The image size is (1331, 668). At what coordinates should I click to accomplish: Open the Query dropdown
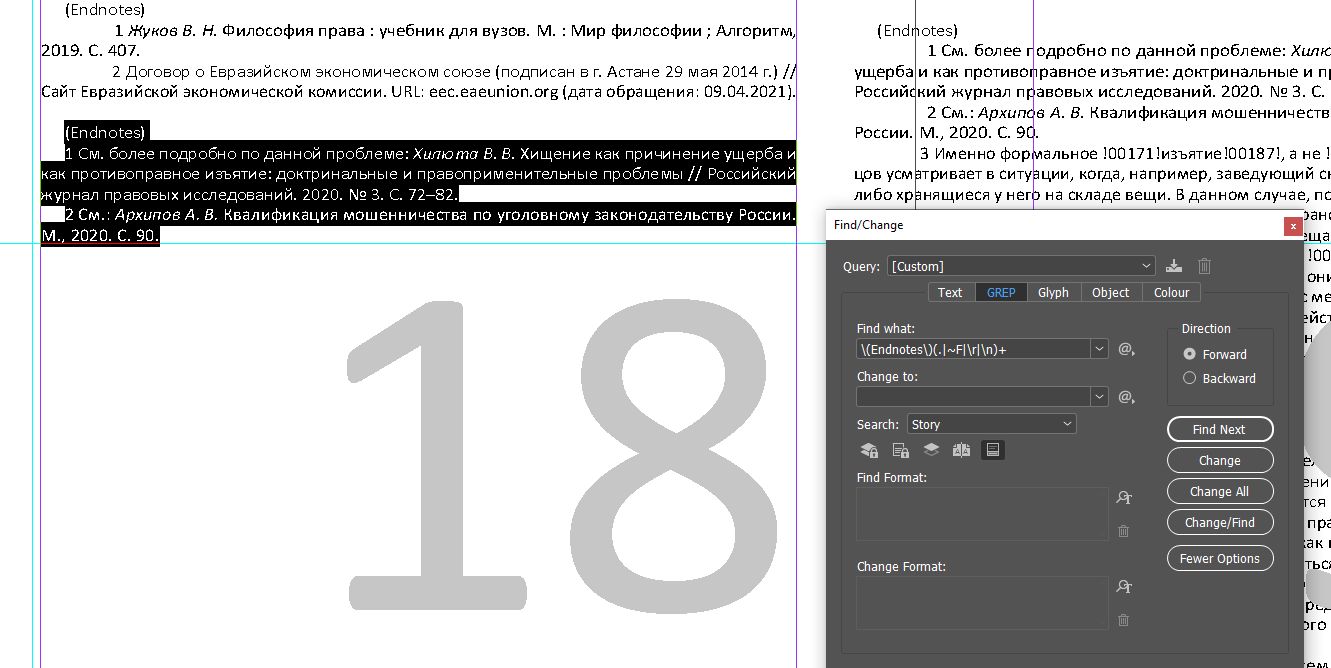pyautogui.click(x=1021, y=266)
